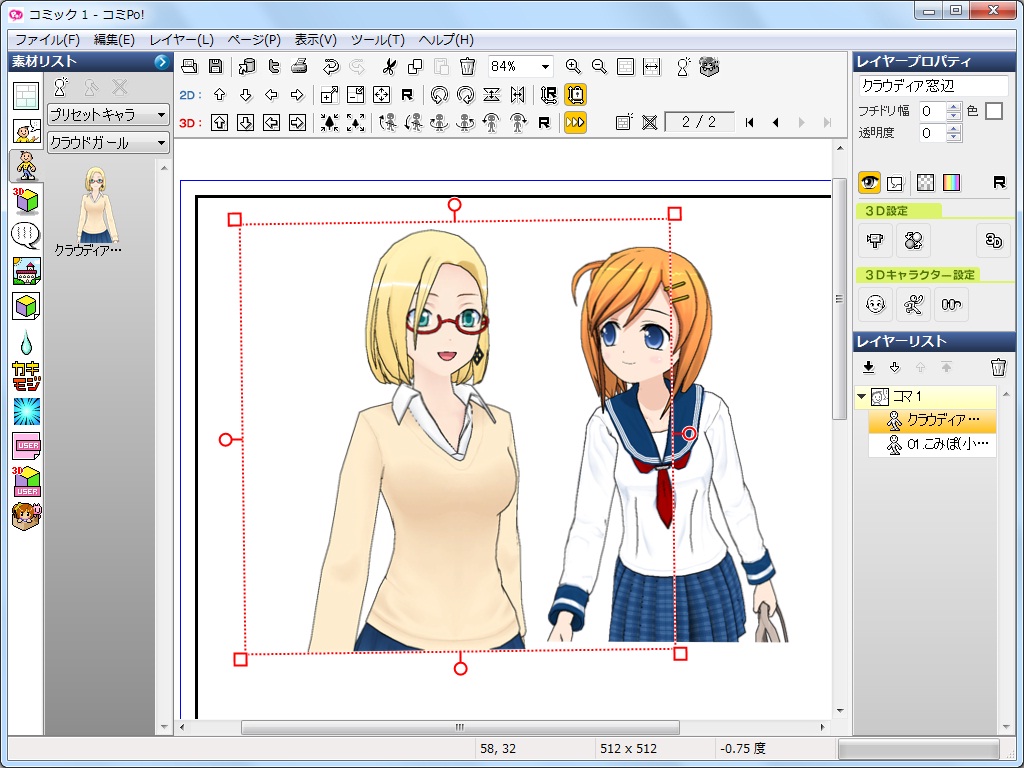This screenshot has width=1024, height=768.
Task: Toggle the yellow highlighted 2D lock button
Action: [x=575, y=95]
